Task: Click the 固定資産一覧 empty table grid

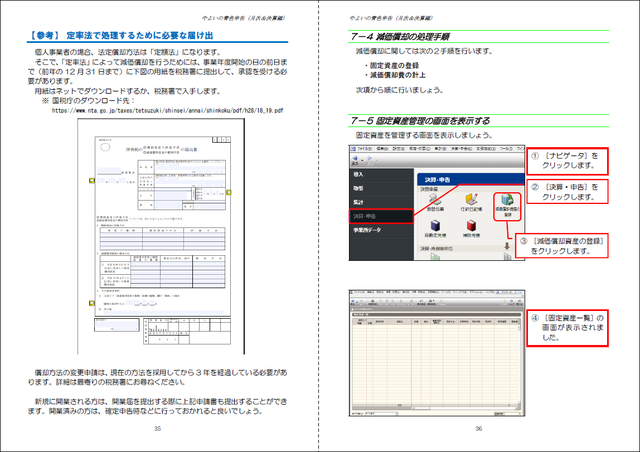Action: (x=436, y=363)
